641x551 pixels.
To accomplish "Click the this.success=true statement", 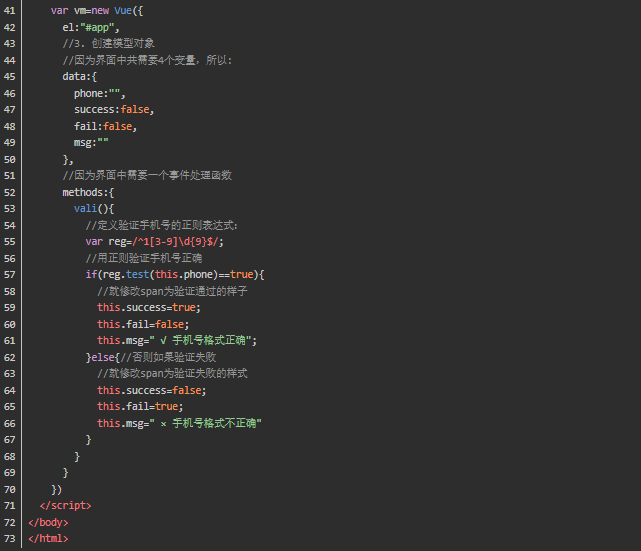I will point(147,307).
